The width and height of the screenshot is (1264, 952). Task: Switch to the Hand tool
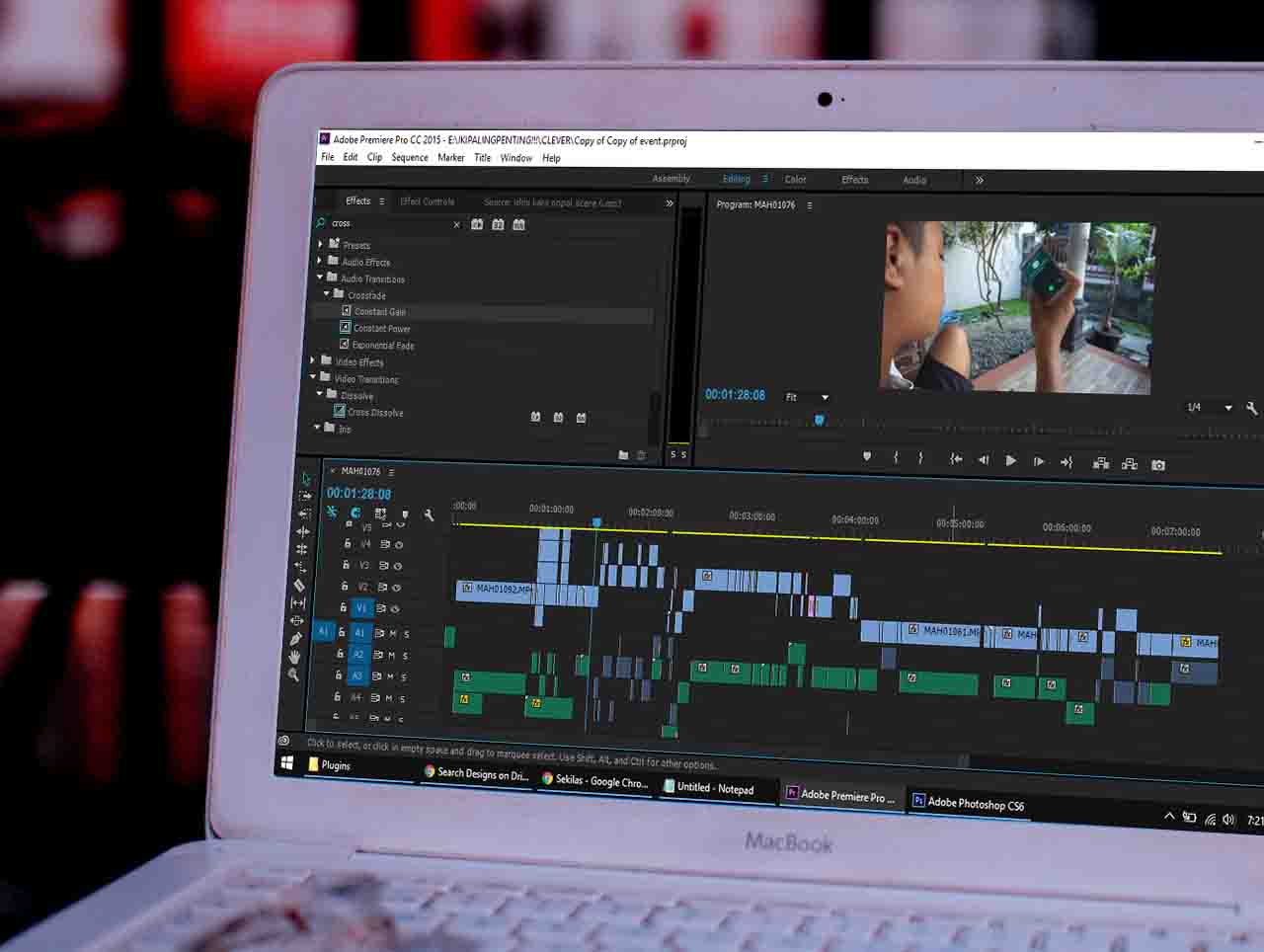[294, 657]
